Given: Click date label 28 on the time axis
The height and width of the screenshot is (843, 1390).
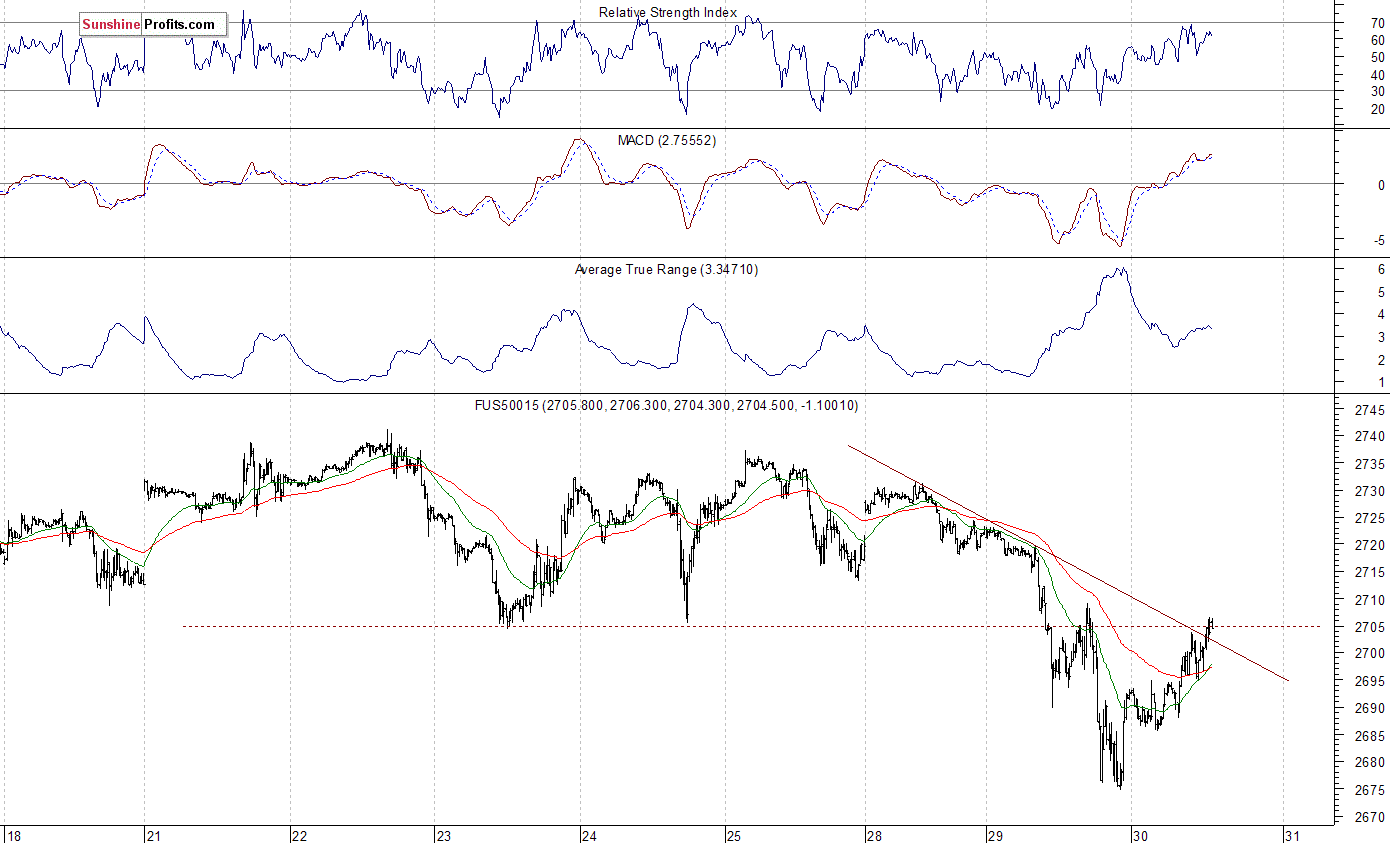Looking at the screenshot, I should pos(874,835).
